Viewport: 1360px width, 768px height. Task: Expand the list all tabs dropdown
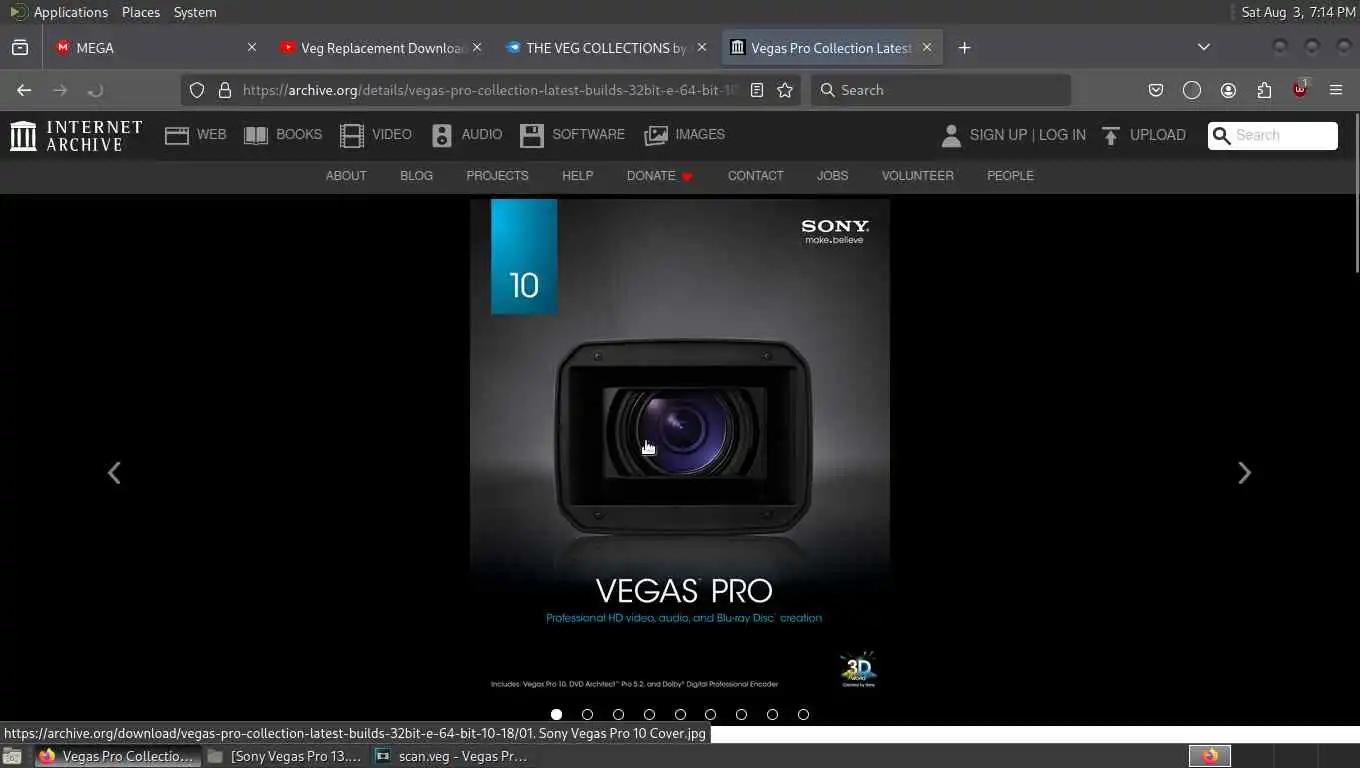pyautogui.click(x=1204, y=47)
